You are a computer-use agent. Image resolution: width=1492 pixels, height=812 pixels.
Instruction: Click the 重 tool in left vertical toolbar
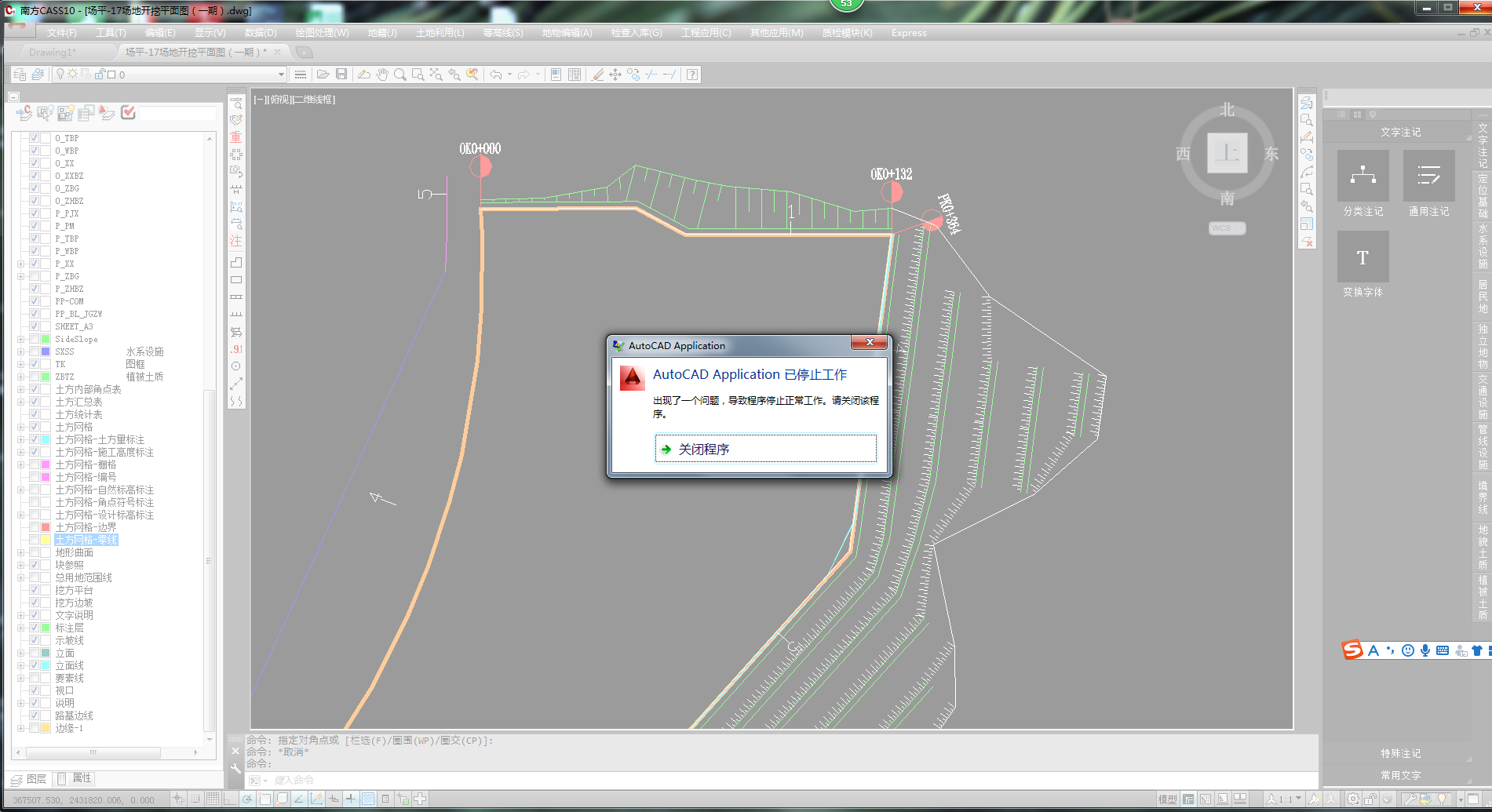235,137
